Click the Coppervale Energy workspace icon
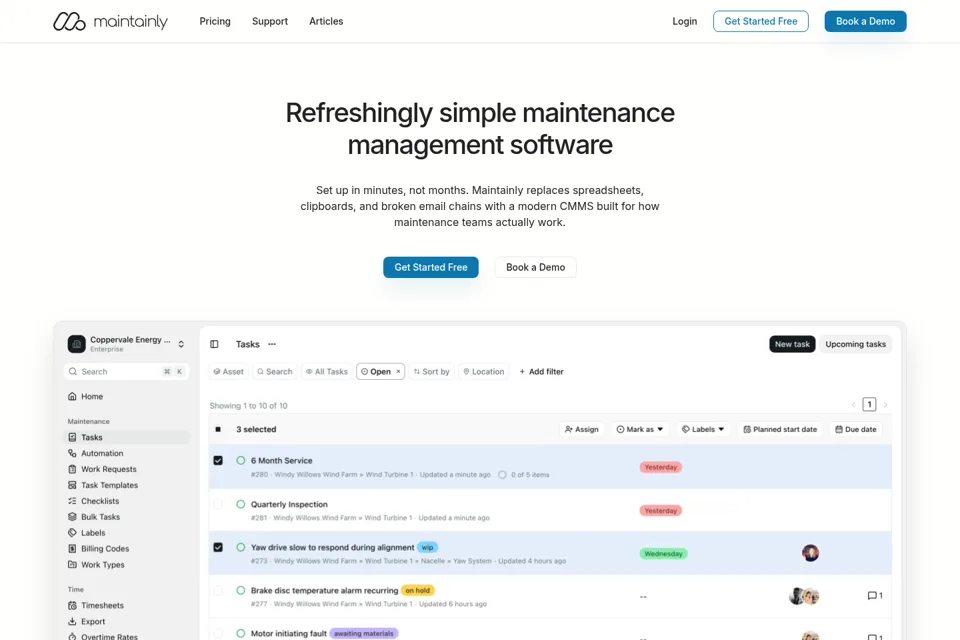This screenshot has height=640, width=960. (77, 344)
